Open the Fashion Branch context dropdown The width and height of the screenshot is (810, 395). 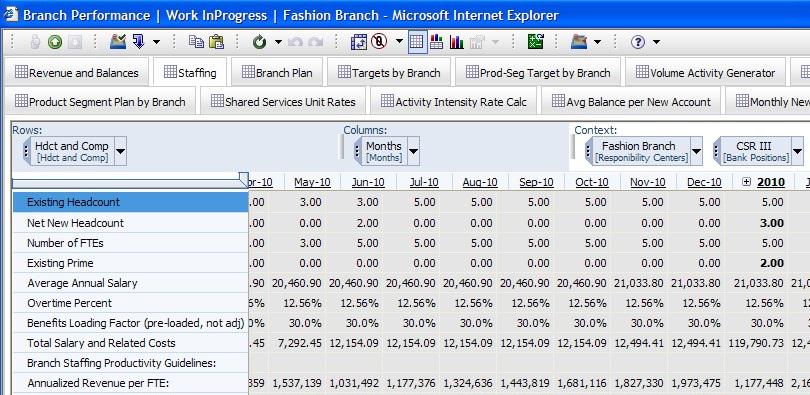(x=696, y=151)
